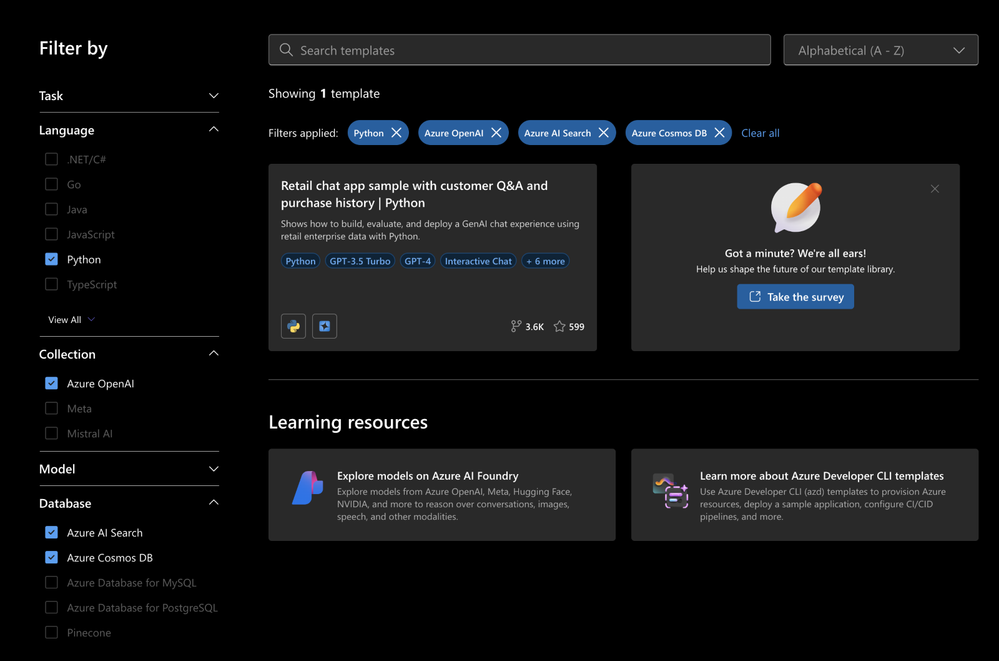Click the star icon showing 599

(559, 326)
